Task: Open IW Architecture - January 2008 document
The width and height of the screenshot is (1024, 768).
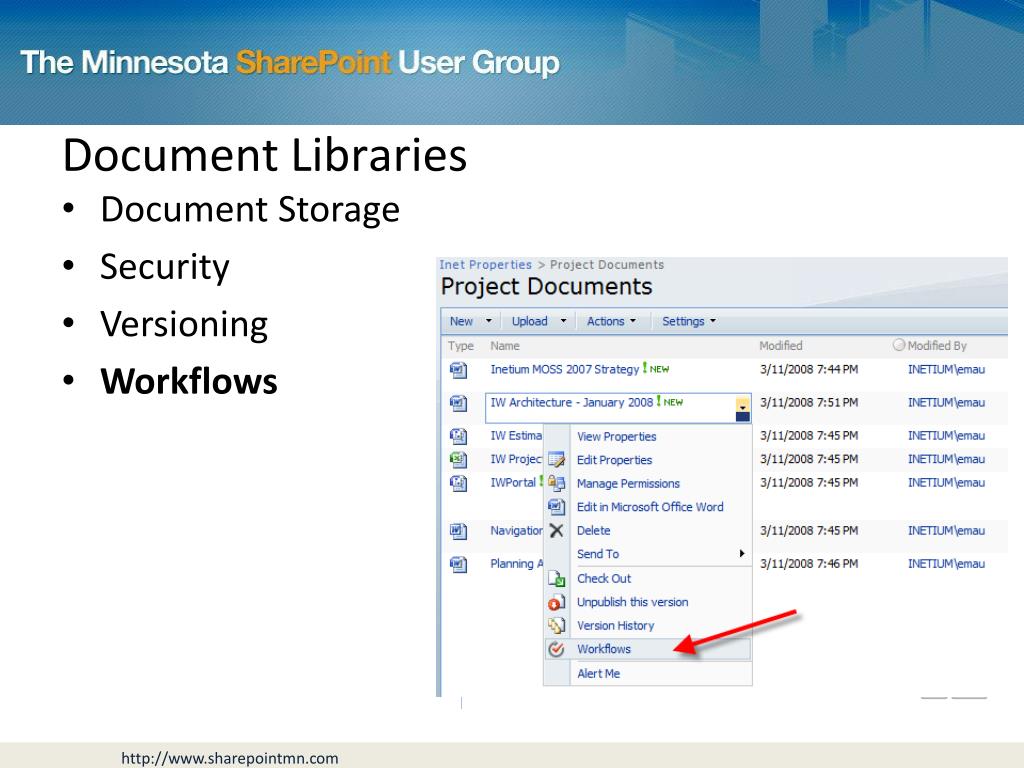Action: [571, 403]
